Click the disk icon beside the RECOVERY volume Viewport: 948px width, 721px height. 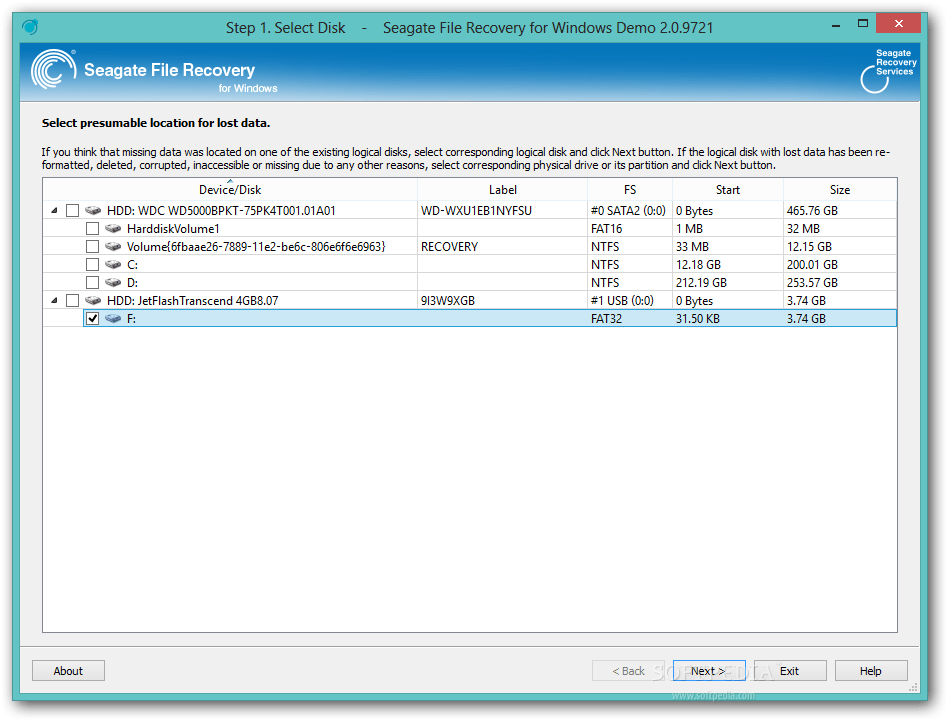[112, 246]
